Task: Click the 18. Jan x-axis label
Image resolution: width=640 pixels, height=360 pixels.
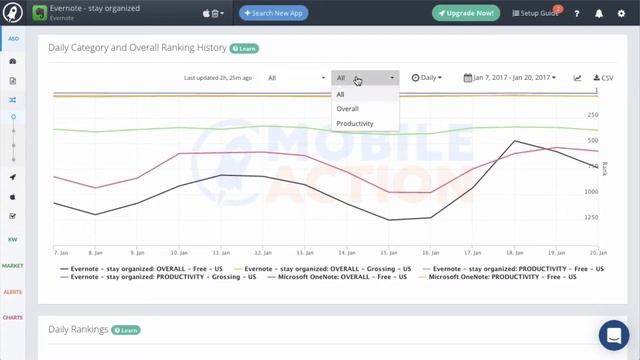Action: (x=515, y=253)
